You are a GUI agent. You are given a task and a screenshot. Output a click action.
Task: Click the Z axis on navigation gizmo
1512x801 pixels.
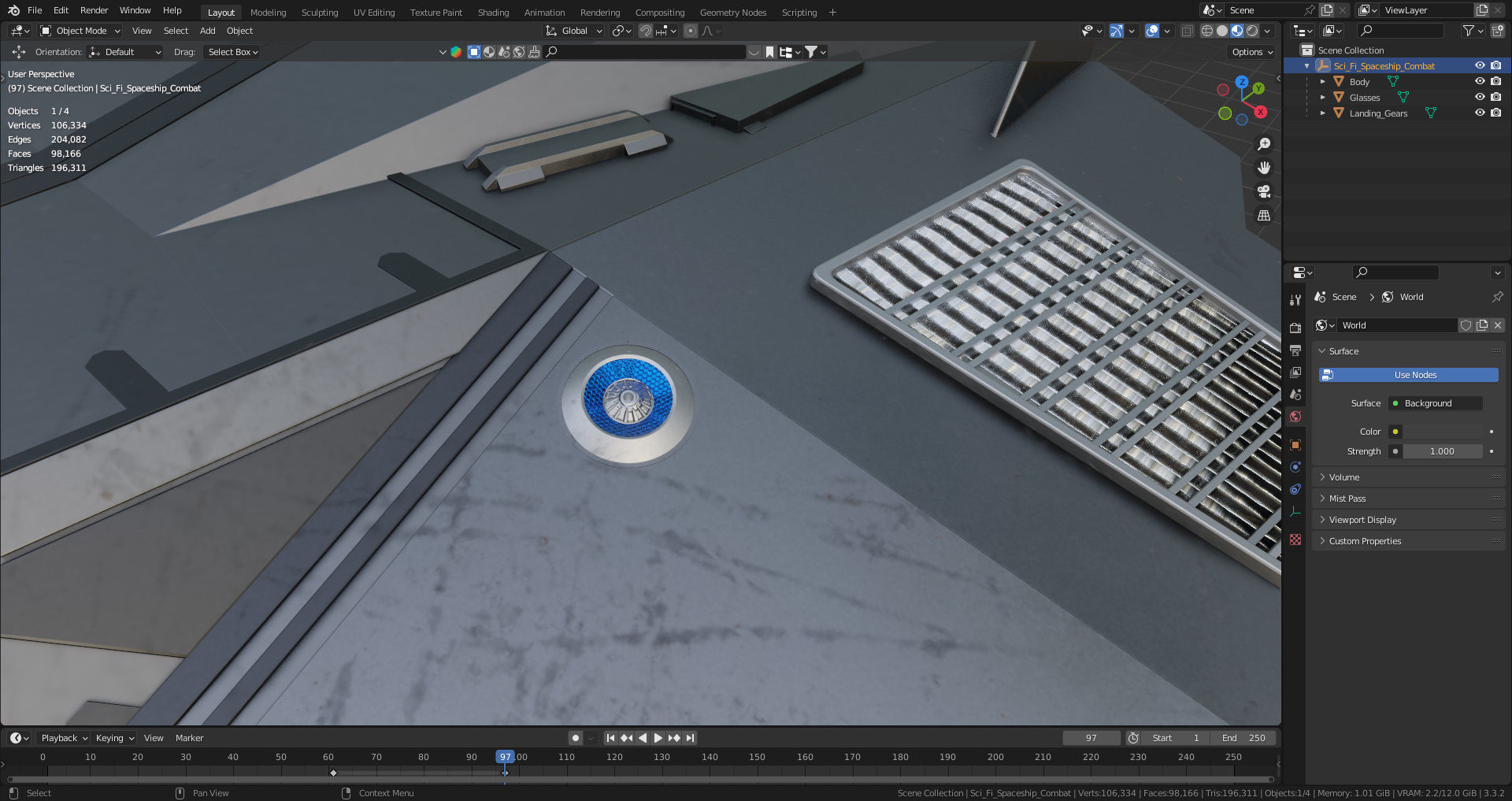pyautogui.click(x=1242, y=82)
